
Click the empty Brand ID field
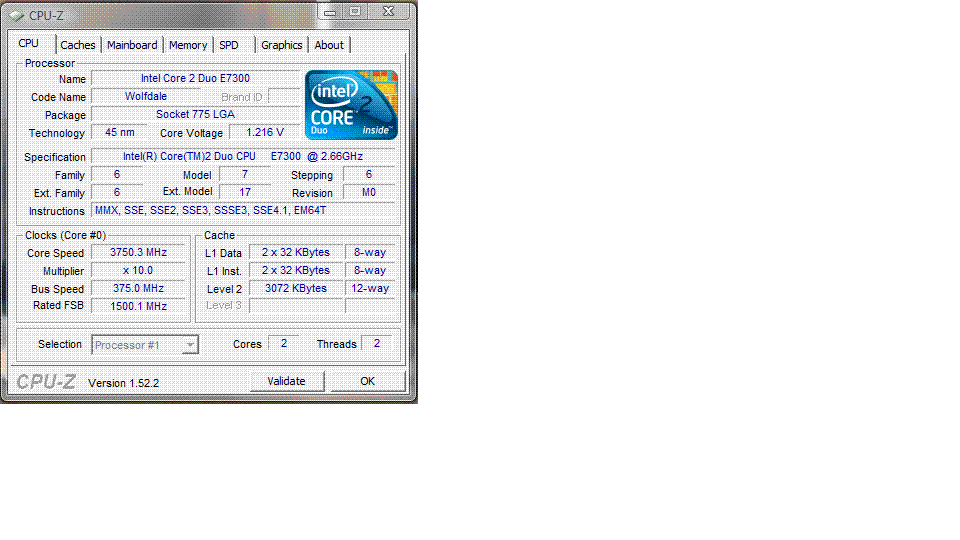click(x=284, y=97)
